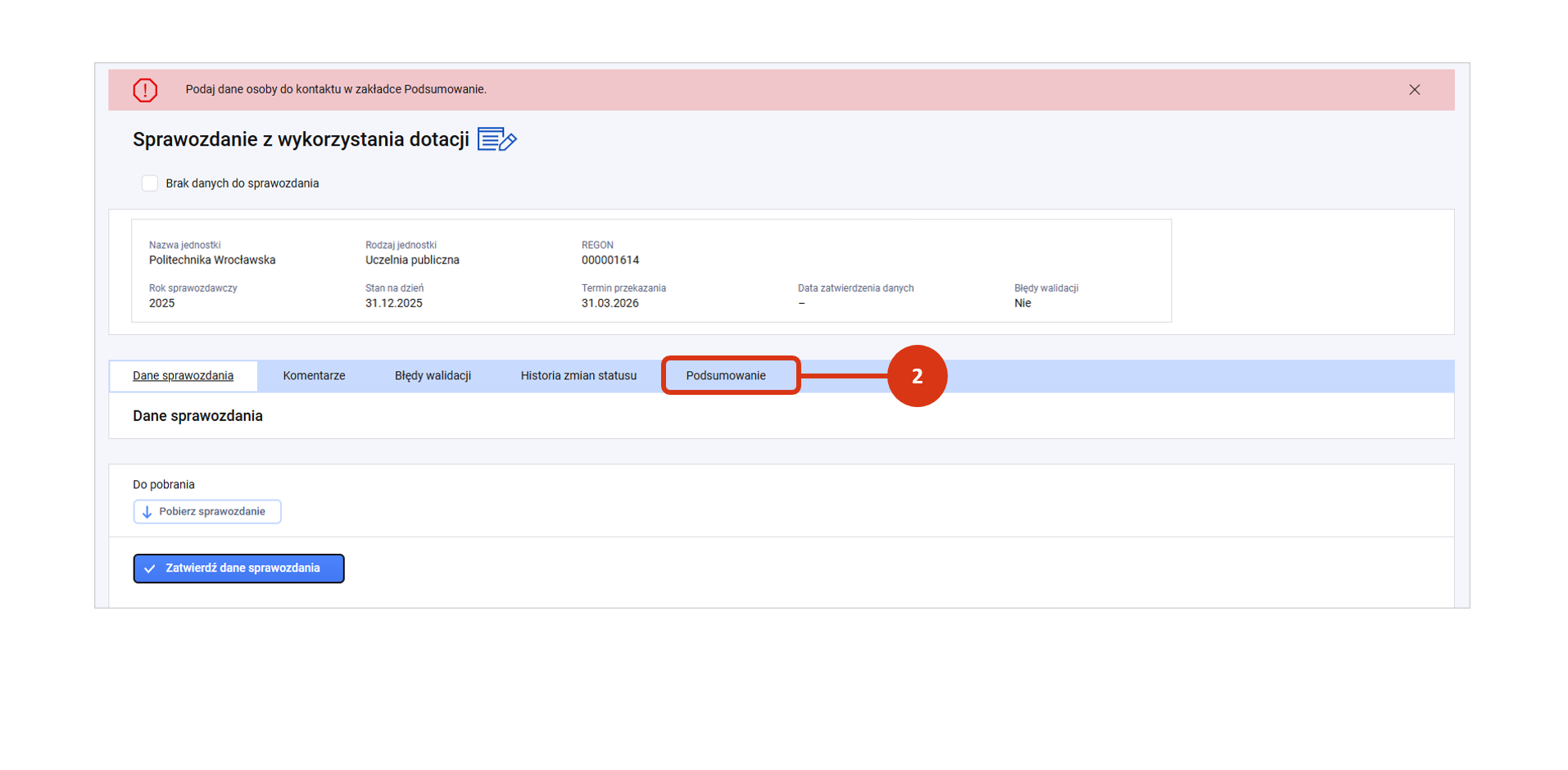
Task: Open the Komentarze tab
Action: 314,376
